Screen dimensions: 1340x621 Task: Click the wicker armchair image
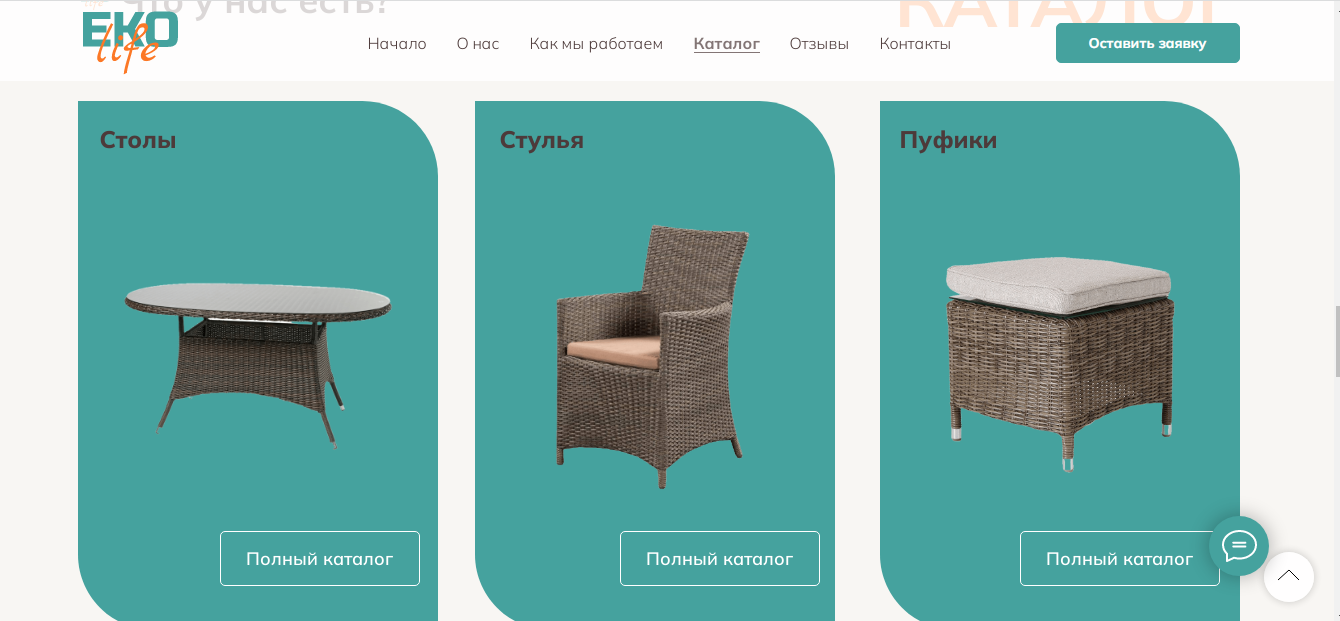(x=652, y=356)
